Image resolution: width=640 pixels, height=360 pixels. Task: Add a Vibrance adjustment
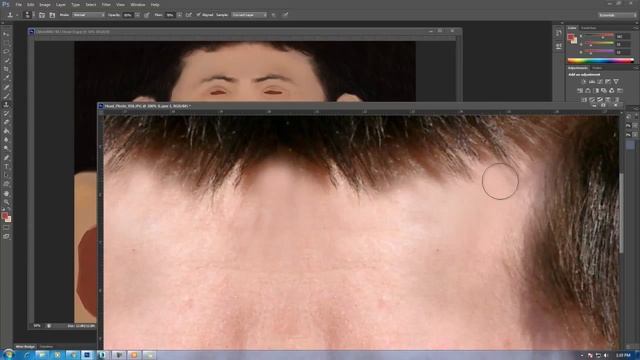tap(616, 82)
